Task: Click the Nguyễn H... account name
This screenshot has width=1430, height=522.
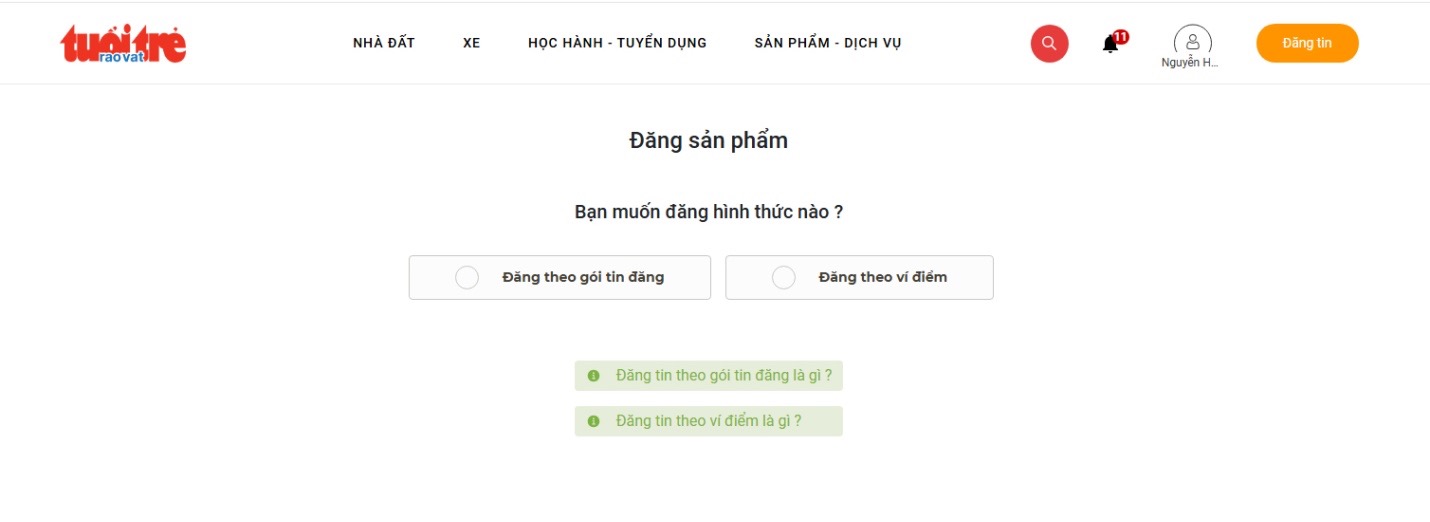Action: coord(1190,63)
